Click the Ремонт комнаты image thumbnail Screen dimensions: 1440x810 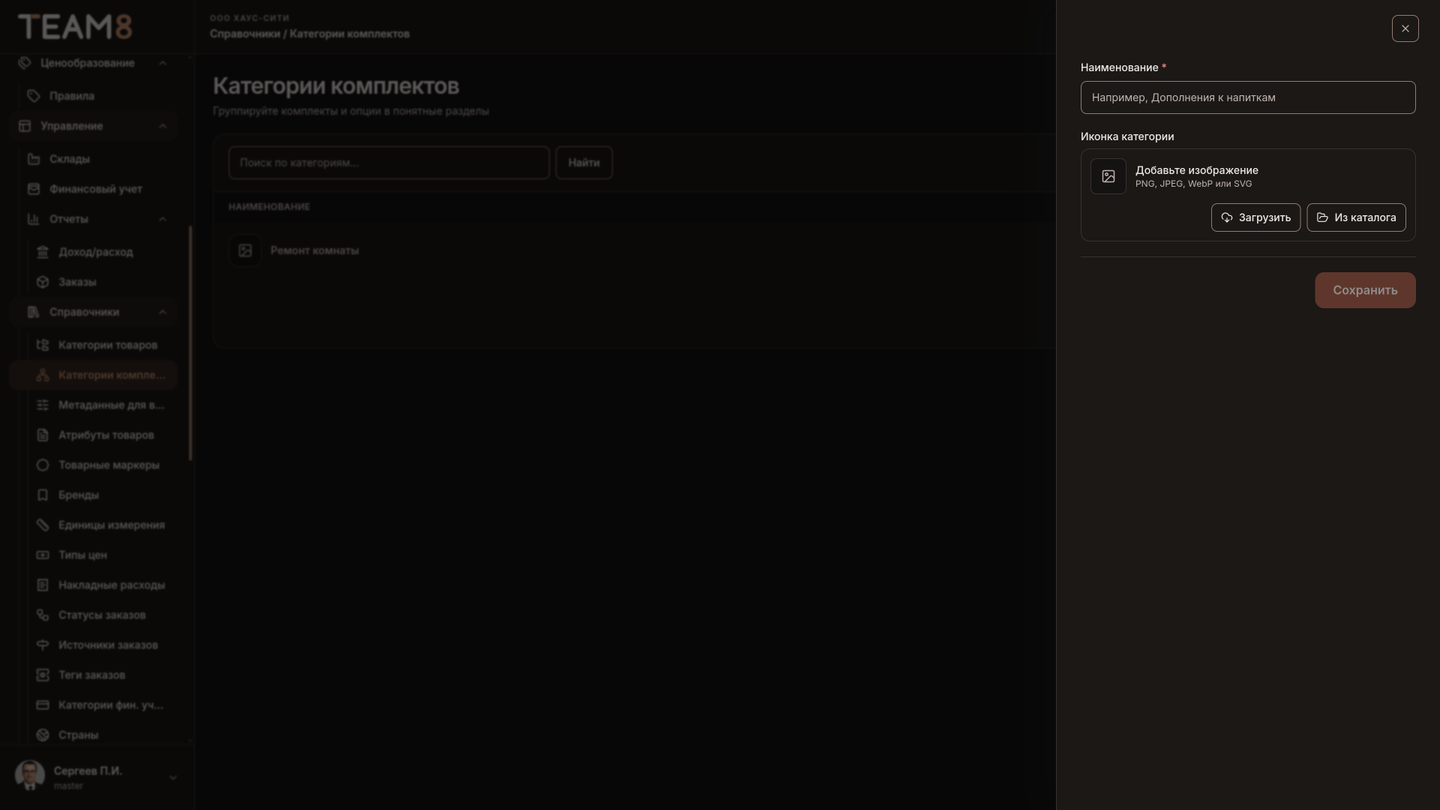[245, 250]
